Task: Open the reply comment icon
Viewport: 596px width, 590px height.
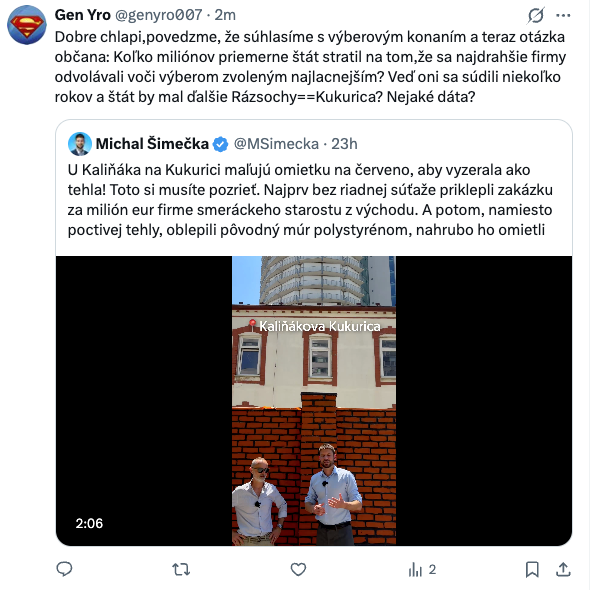Action: click(x=64, y=569)
